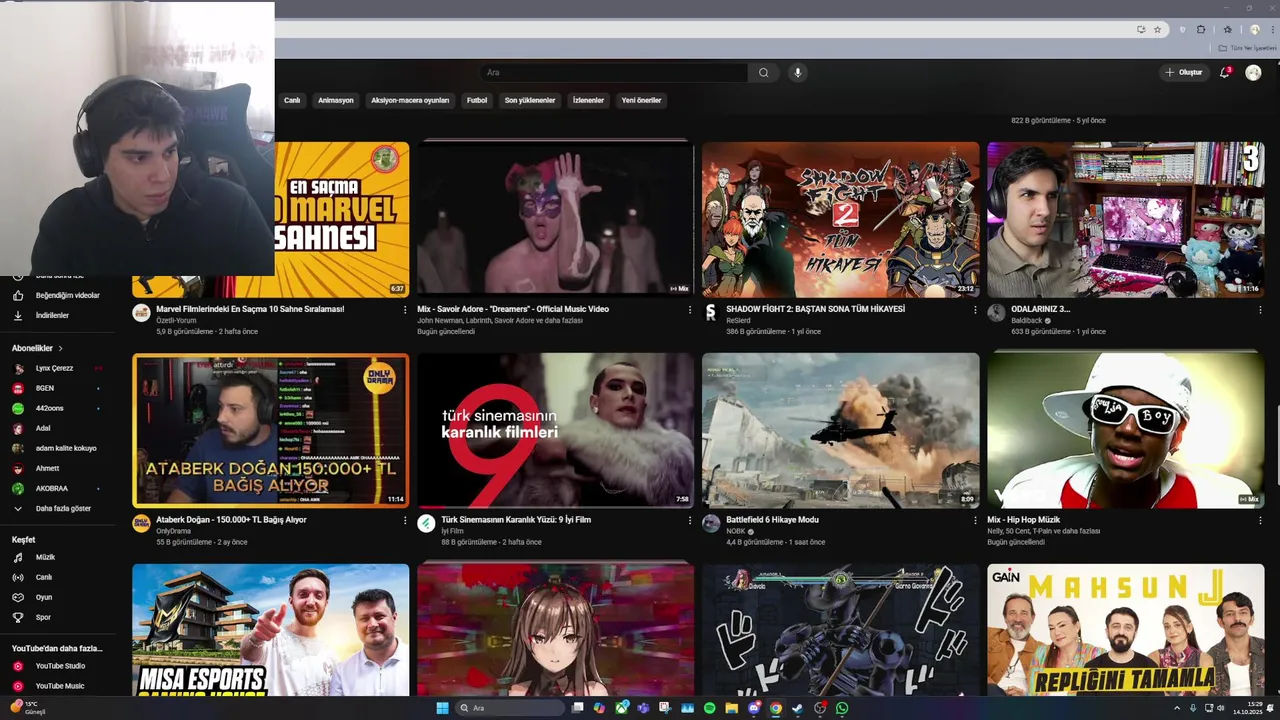Click the YouTube search input field

point(613,72)
